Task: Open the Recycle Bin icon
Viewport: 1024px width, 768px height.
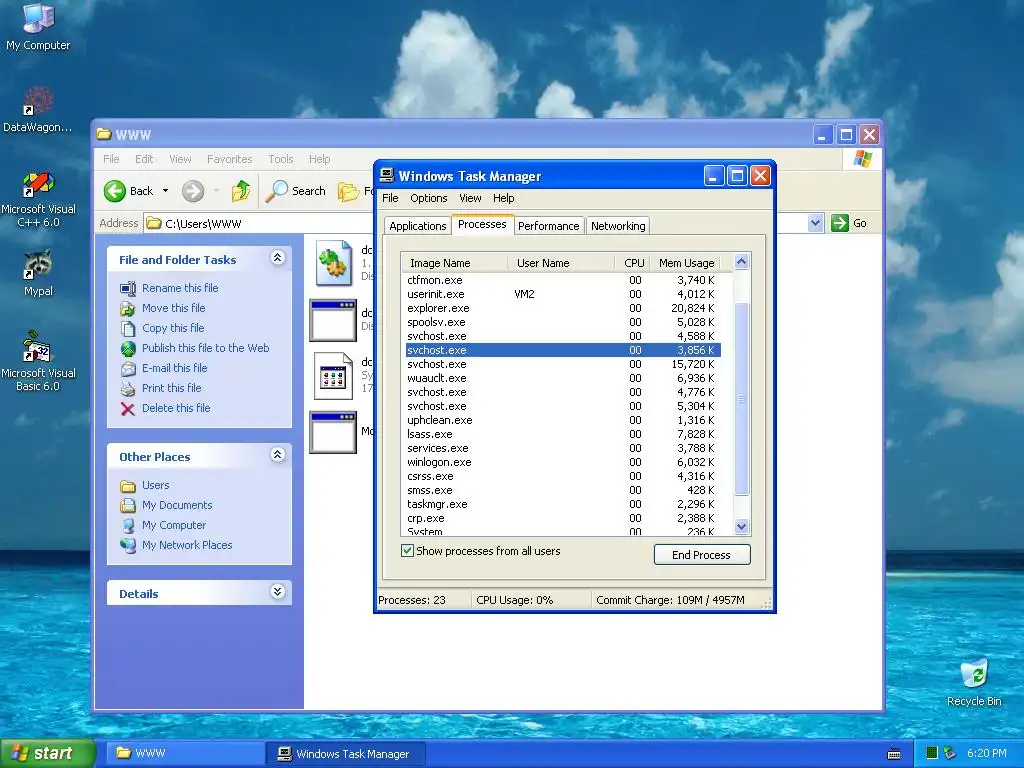Action: (974, 682)
